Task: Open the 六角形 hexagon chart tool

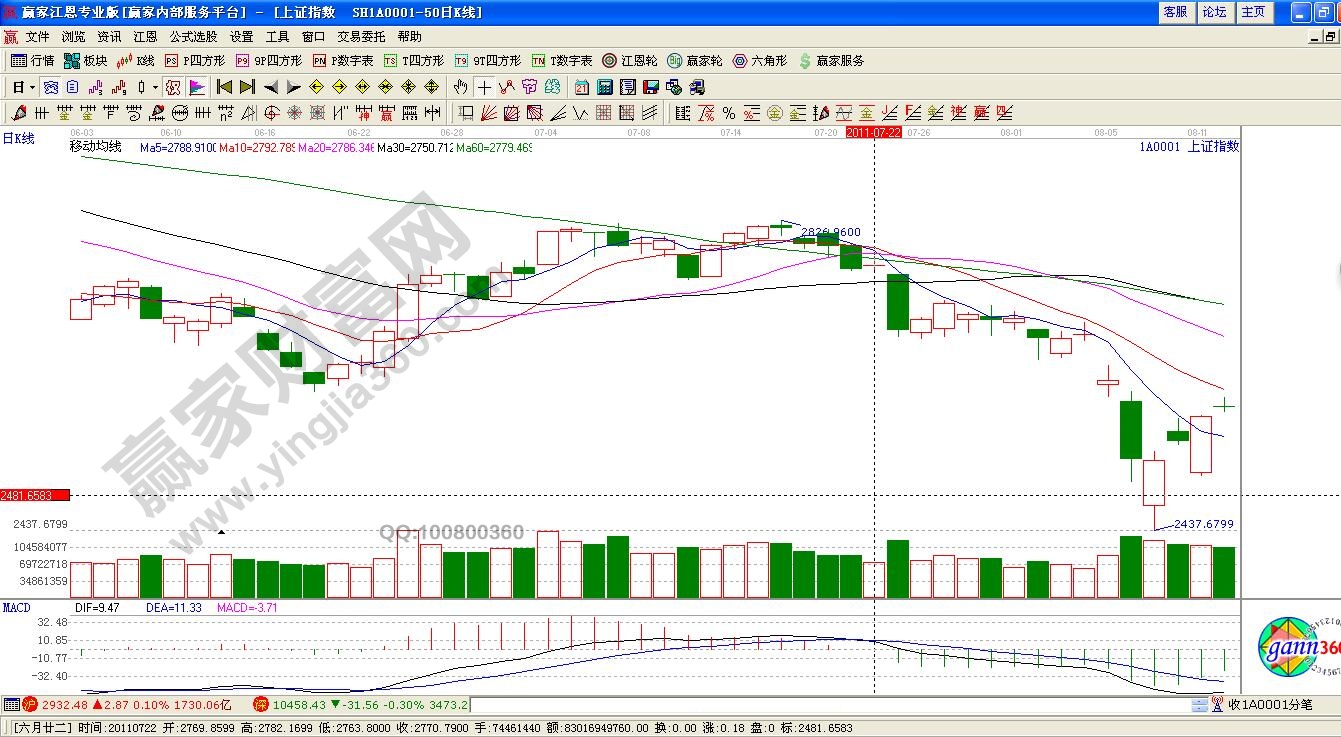Action: pyautogui.click(x=760, y=61)
